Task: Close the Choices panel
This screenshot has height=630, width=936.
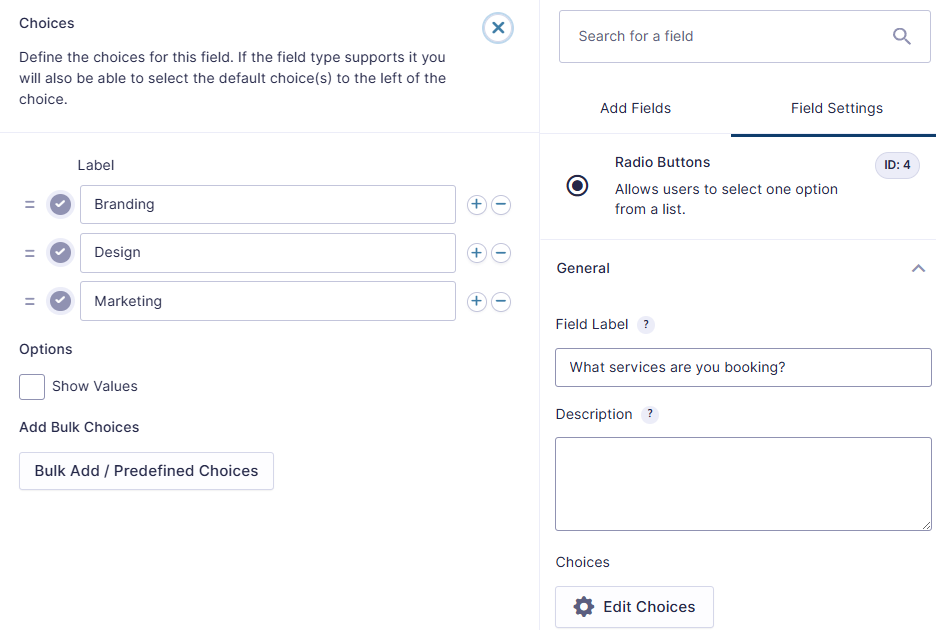Action: click(x=497, y=28)
